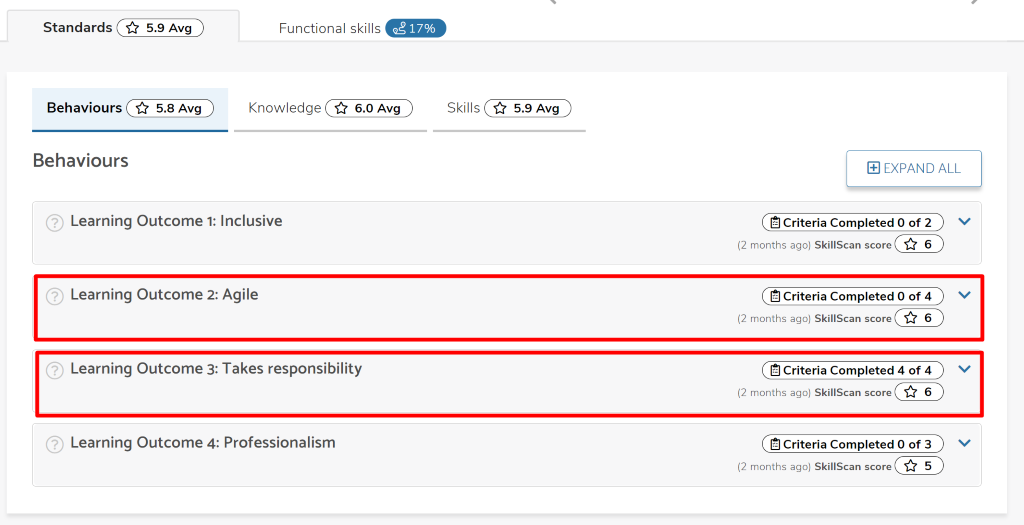
Task: Expand Takes responsibility outcome chevron
Action: pos(964,369)
